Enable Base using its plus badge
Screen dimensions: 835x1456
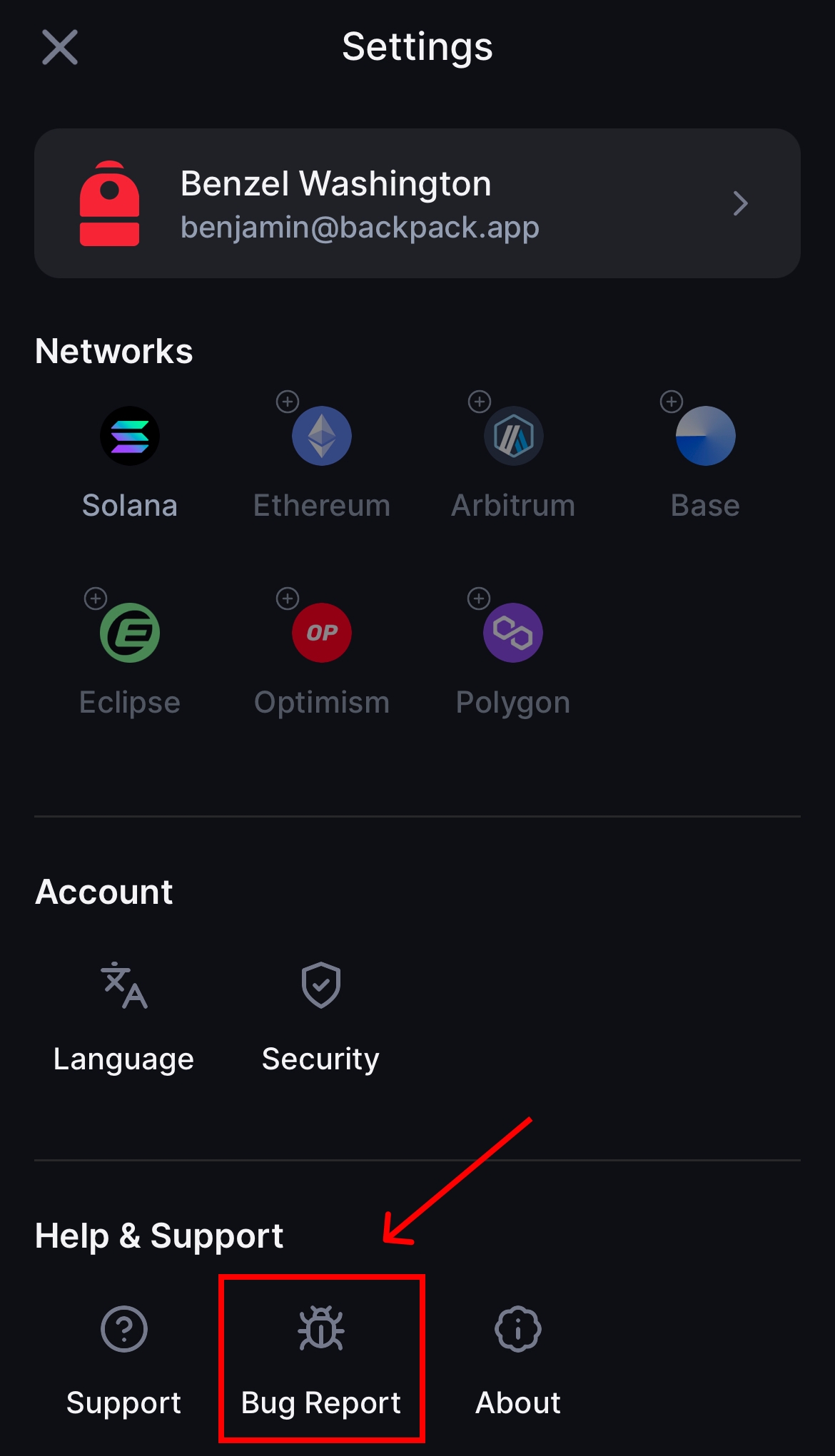(672, 402)
